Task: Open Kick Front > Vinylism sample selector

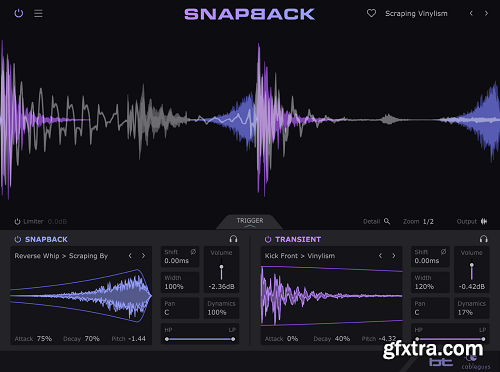Action: [300, 256]
